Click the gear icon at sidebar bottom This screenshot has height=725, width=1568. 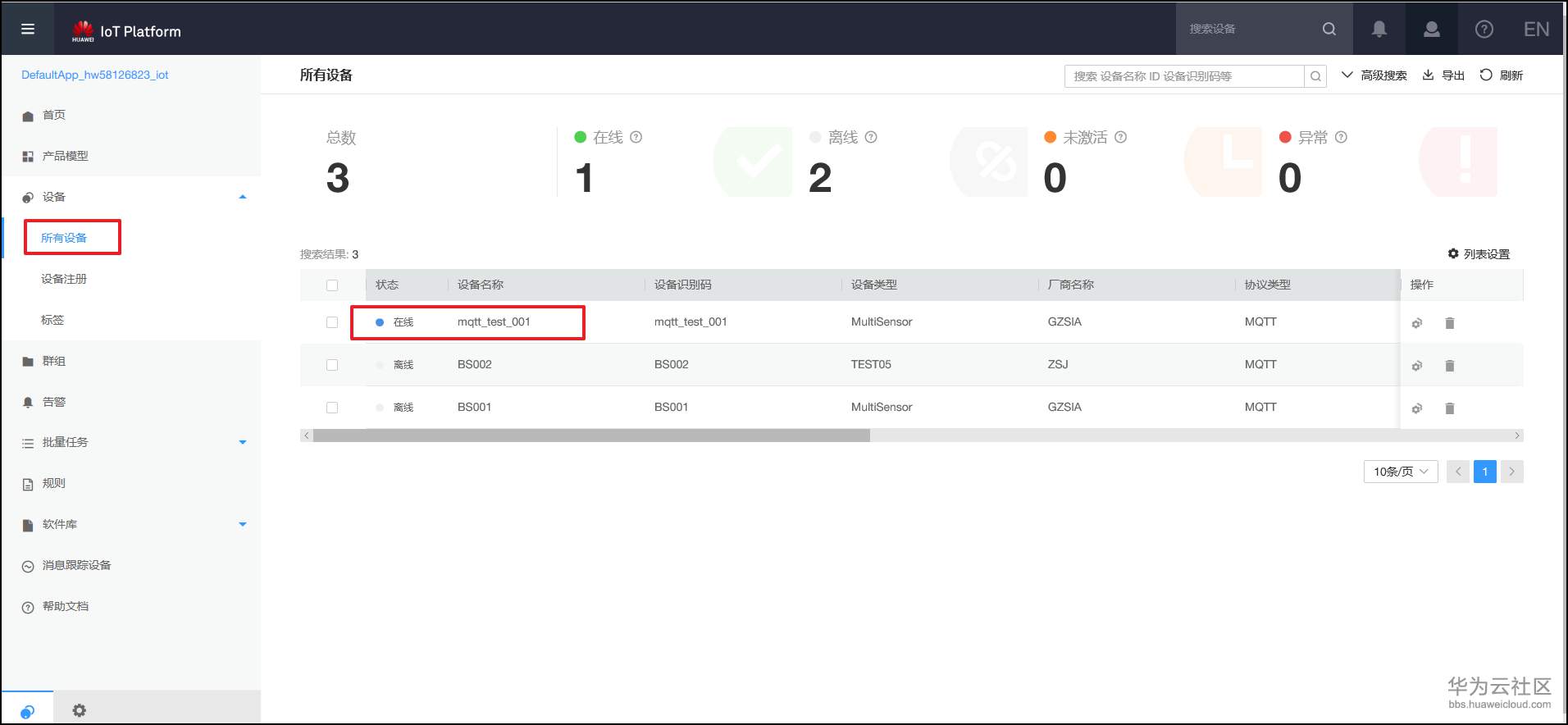pos(79,710)
